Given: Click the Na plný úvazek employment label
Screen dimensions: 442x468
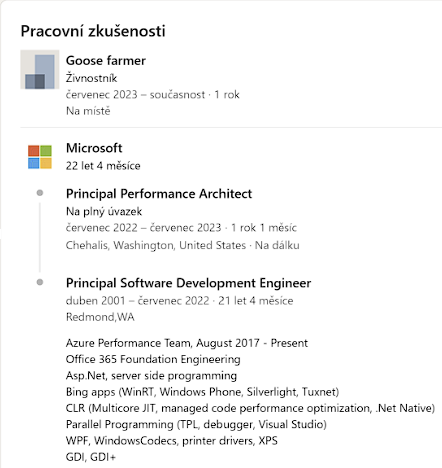Looking at the screenshot, I should [104, 211].
